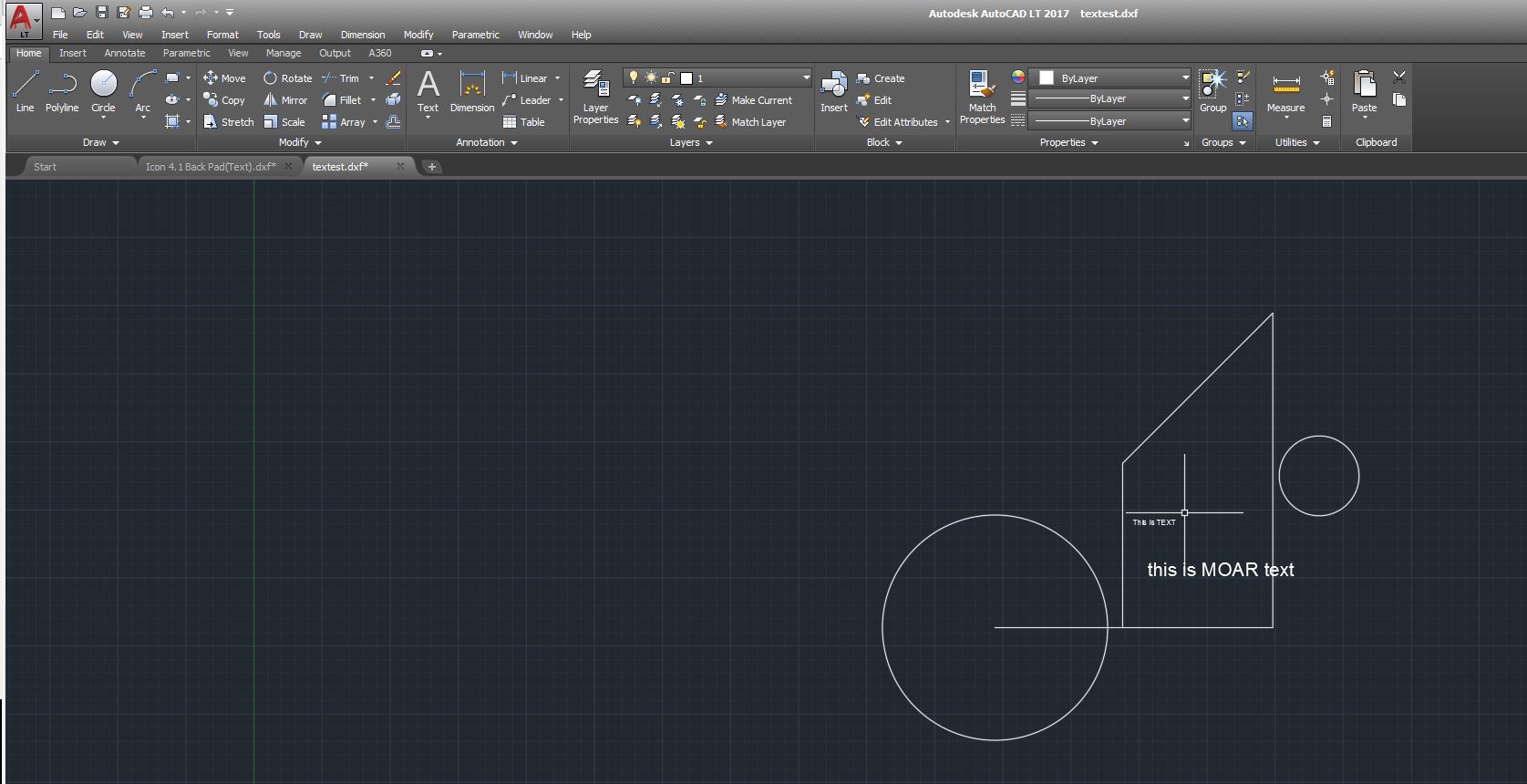Screen dimensions: 1527x784
Task: Open the Format menu
Action: point(222,35)
